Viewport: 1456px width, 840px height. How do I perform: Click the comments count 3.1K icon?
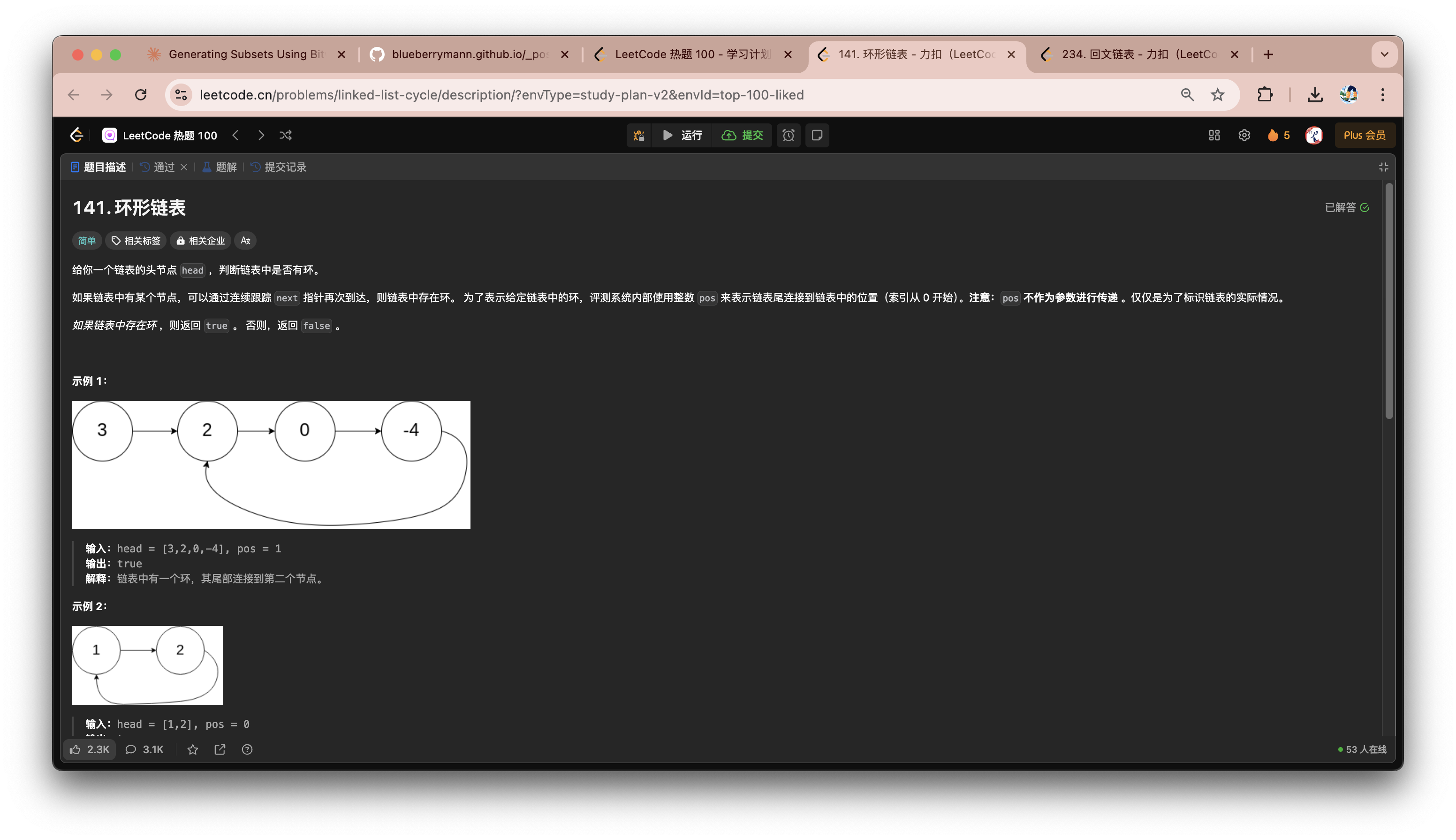(145, 749)
